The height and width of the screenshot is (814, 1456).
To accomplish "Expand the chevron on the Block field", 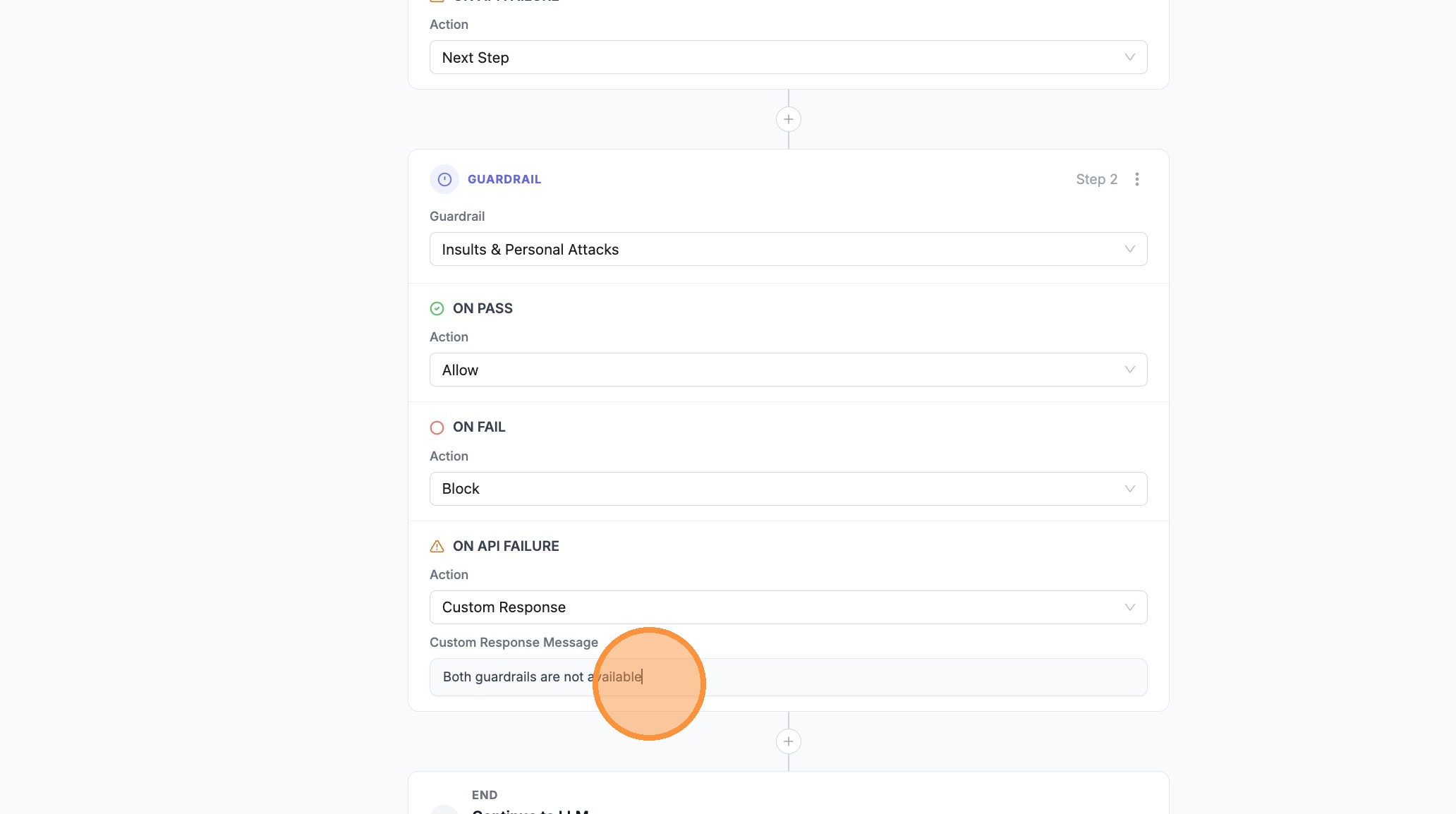I will [1129, 488].
